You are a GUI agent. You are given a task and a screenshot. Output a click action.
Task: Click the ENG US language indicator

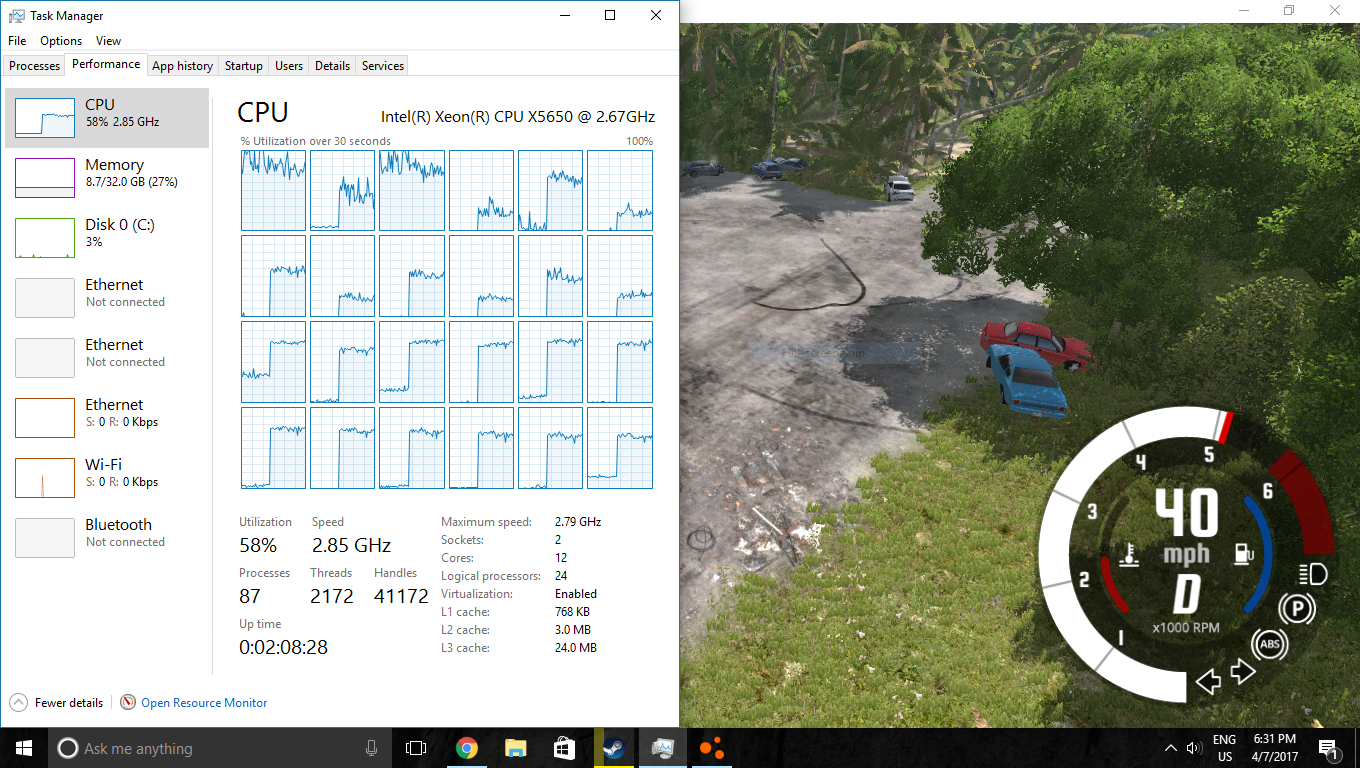click(x=1225, y=748)
